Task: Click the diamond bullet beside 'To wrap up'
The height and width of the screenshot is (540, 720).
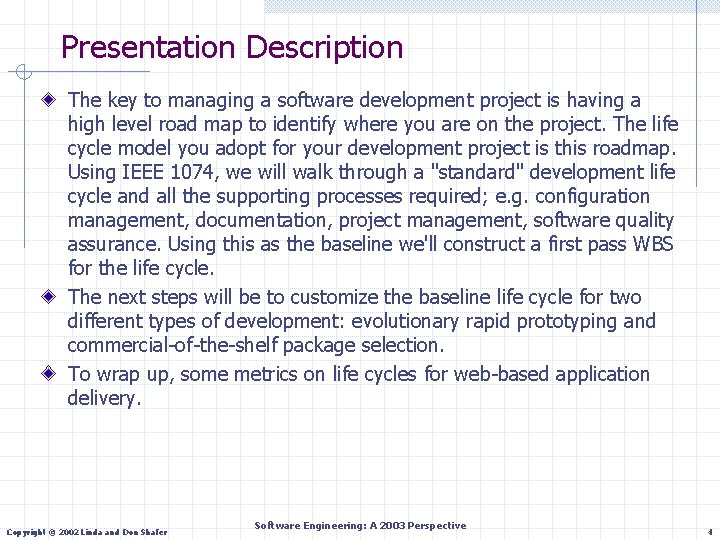Action: point(49,373)
